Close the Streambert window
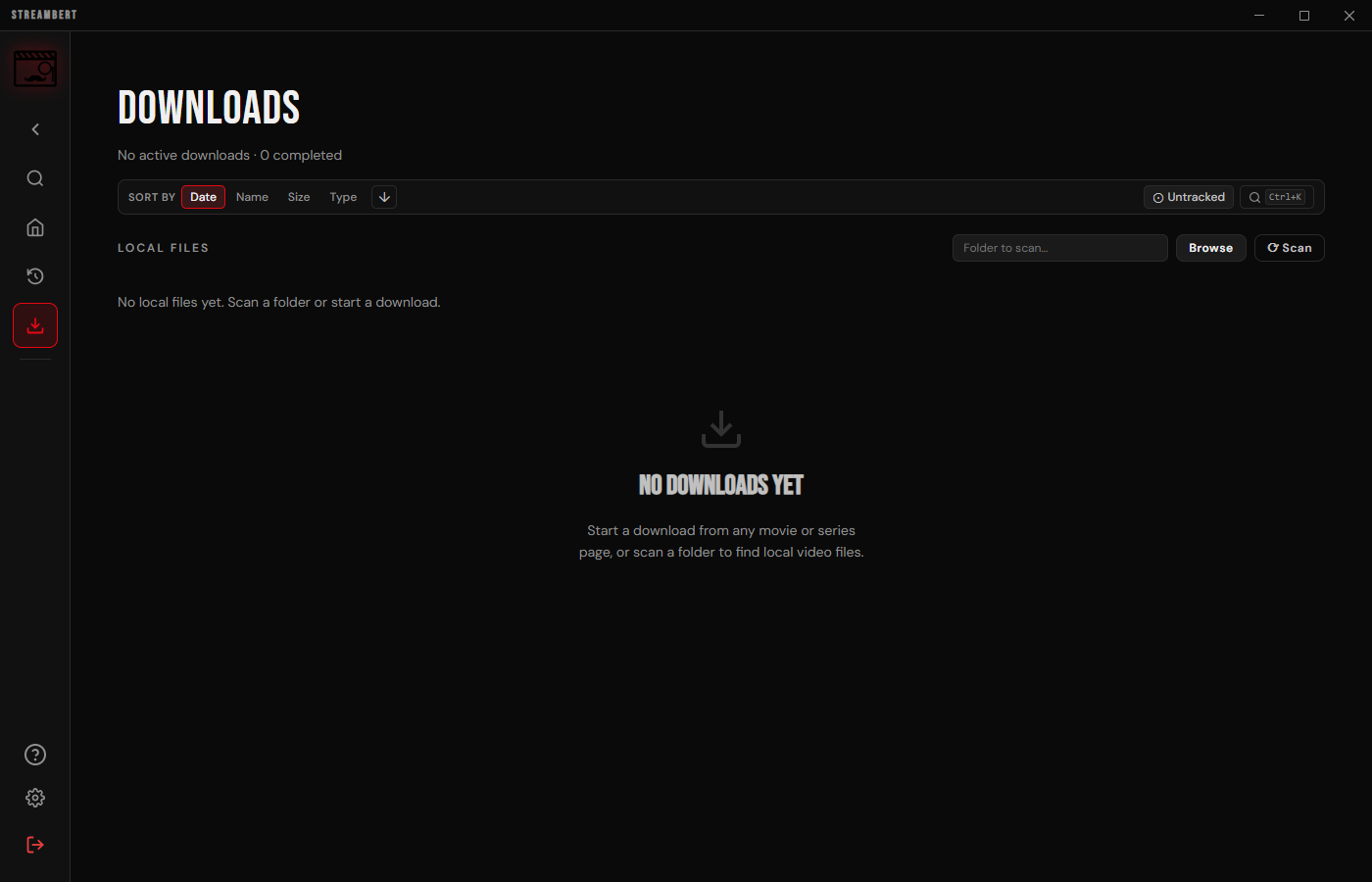Image resolution: width=1372 pixels, height=882 pixels. click(x=1349, y=16)
